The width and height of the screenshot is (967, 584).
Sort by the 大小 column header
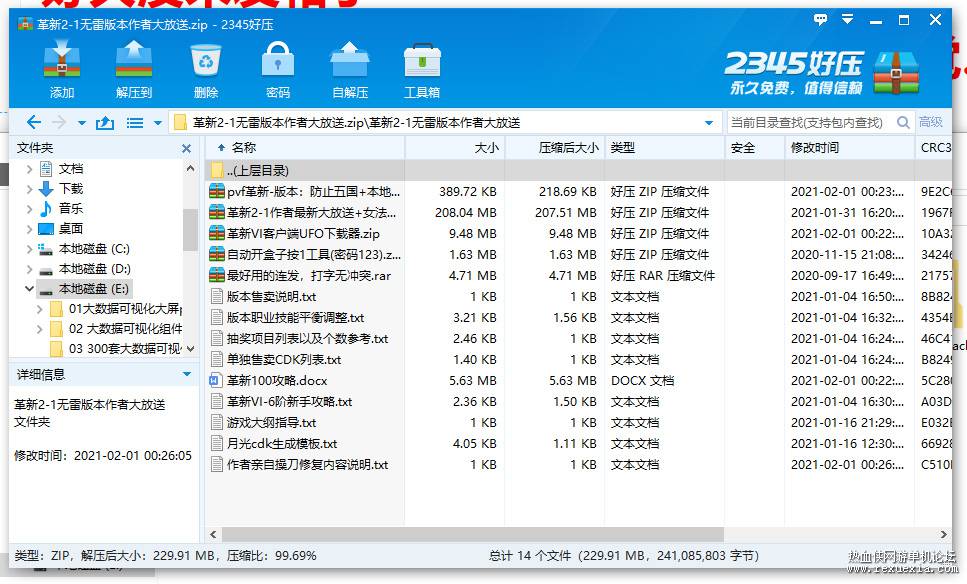coord(455,148)
